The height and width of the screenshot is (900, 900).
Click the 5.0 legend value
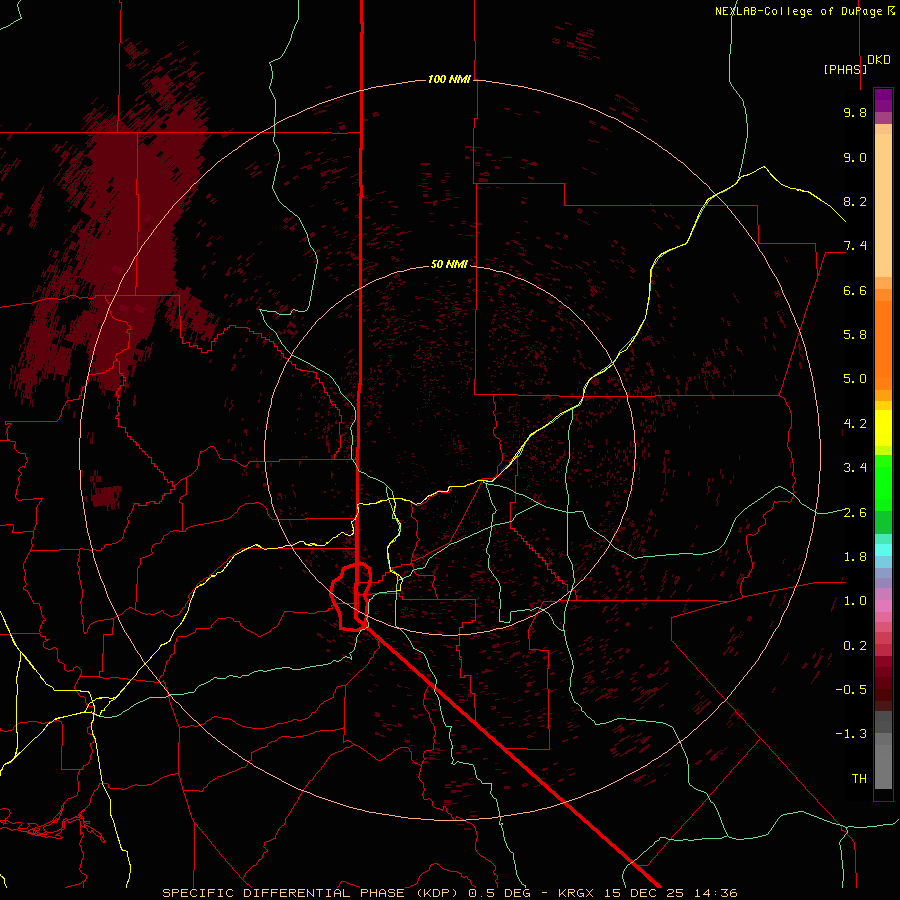click(x=855, y=379)
